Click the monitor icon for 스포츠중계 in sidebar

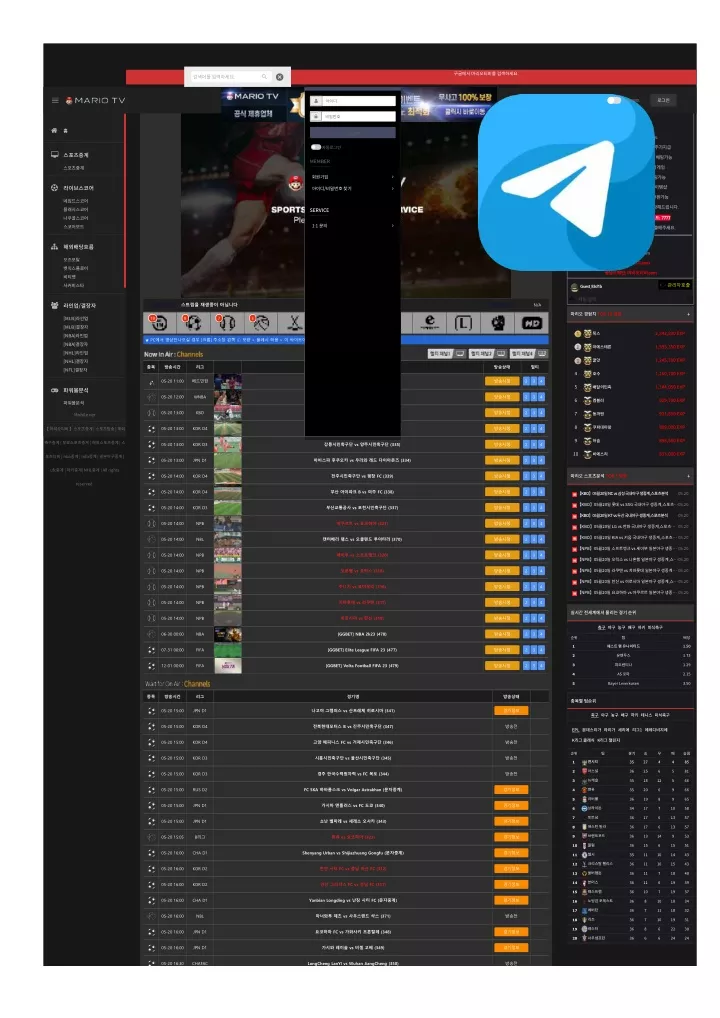click(55, 155)
